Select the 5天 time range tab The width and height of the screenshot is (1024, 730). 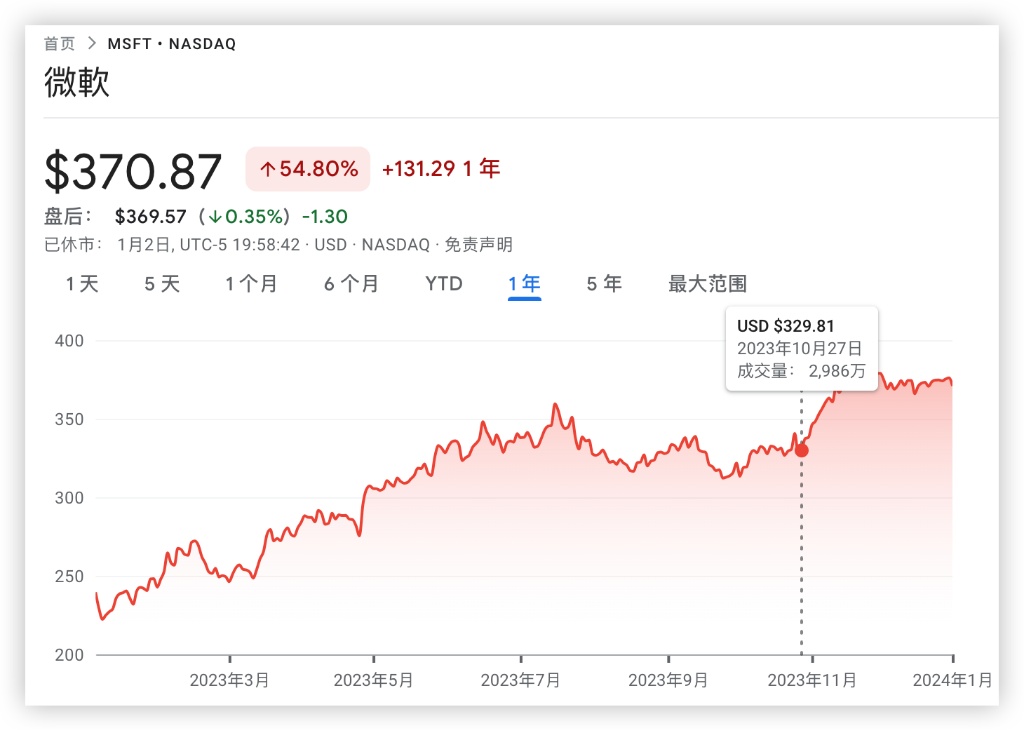pos(162,284)
